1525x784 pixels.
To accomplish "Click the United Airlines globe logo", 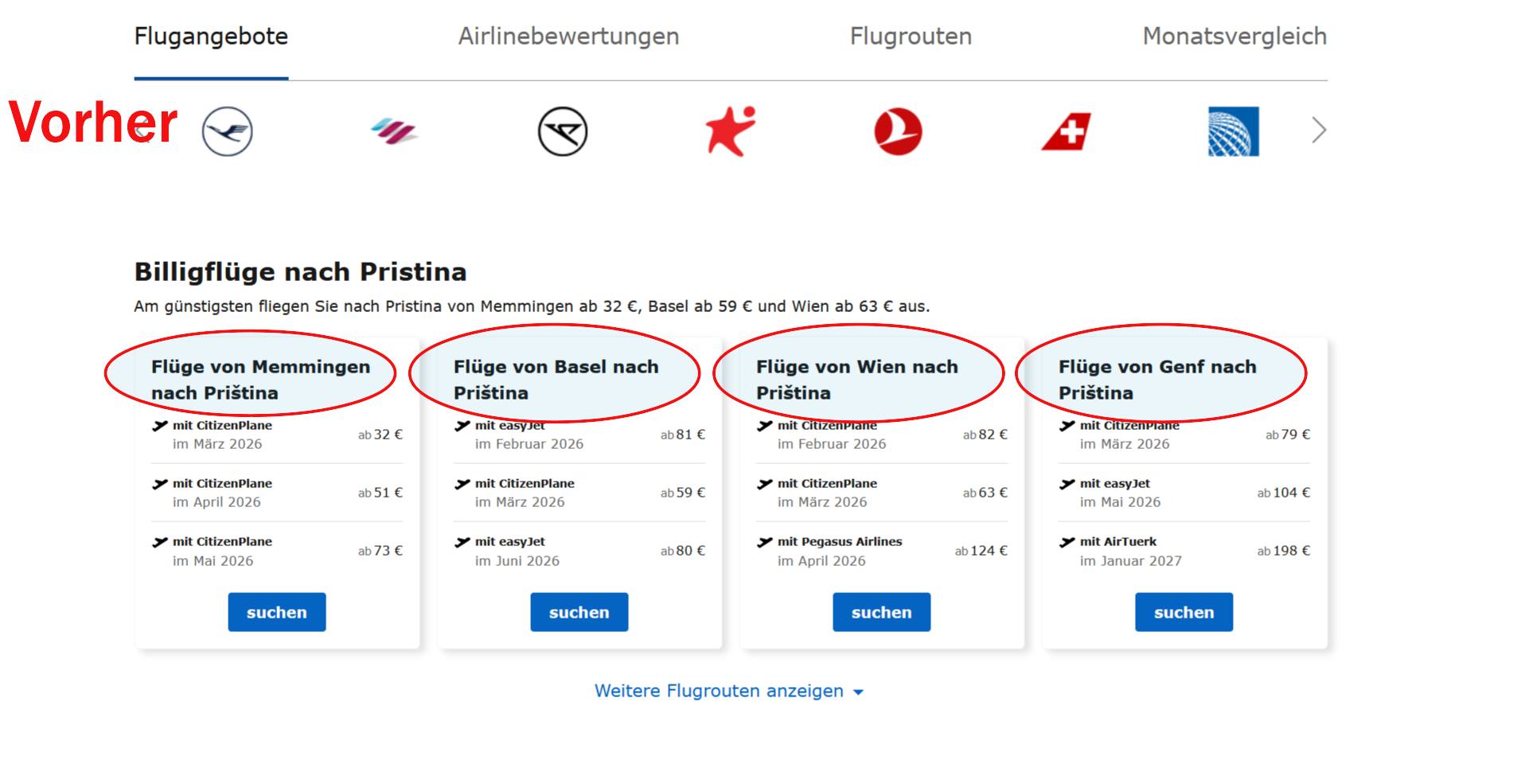I will tap(1233, 131).
